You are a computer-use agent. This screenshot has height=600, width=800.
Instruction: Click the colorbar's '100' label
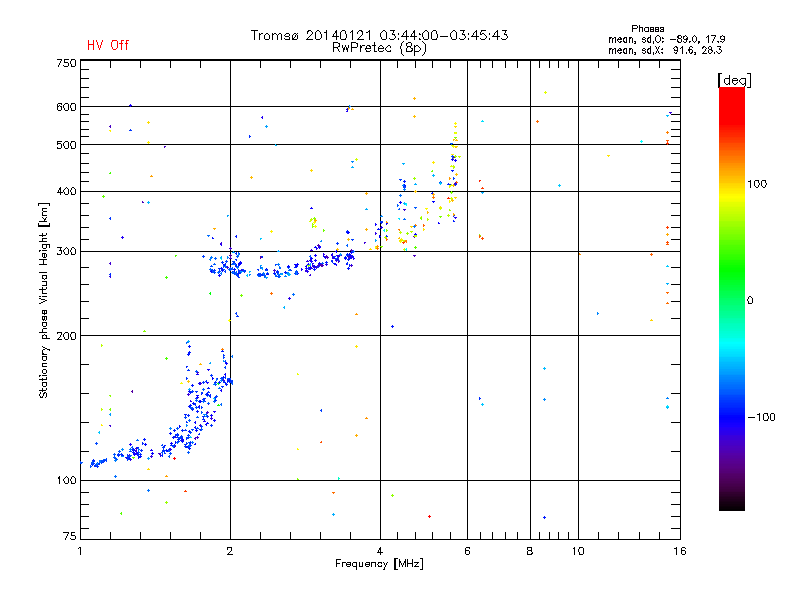tap(757, 184)
